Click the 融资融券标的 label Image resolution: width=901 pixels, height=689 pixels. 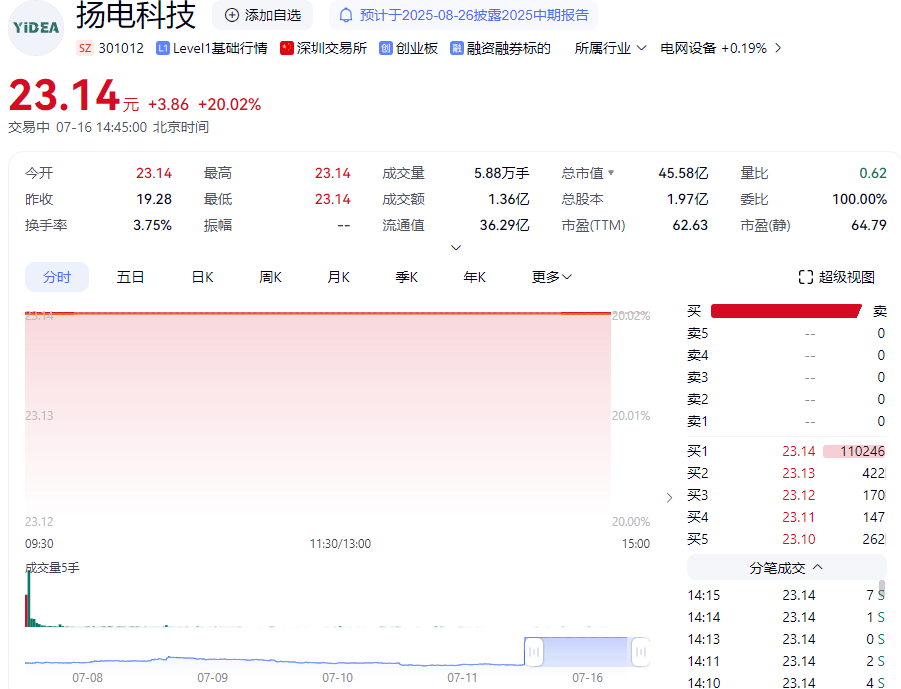pos(509,48)
